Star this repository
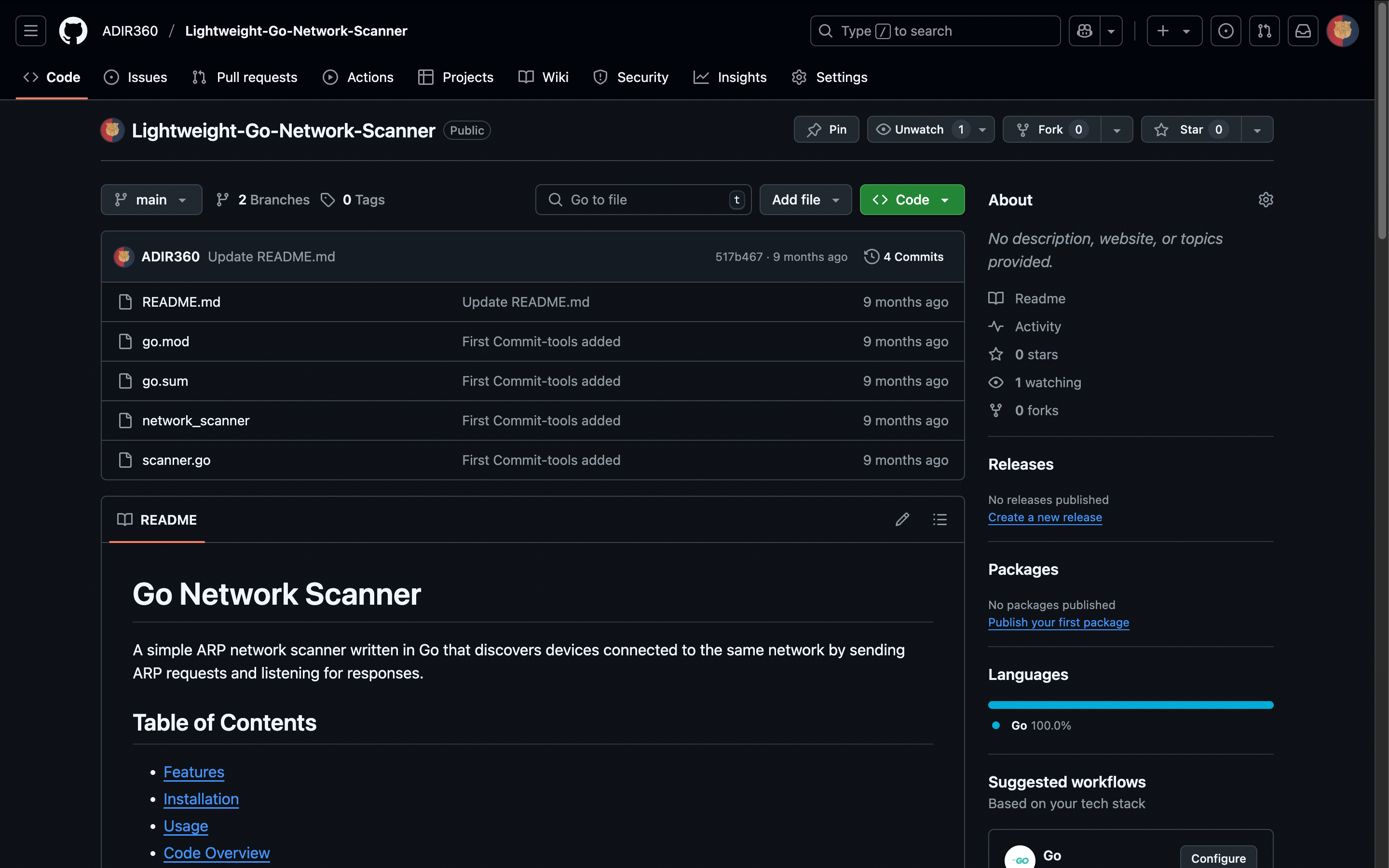This screenshot has width=1389, height=868. (1192, 130)
